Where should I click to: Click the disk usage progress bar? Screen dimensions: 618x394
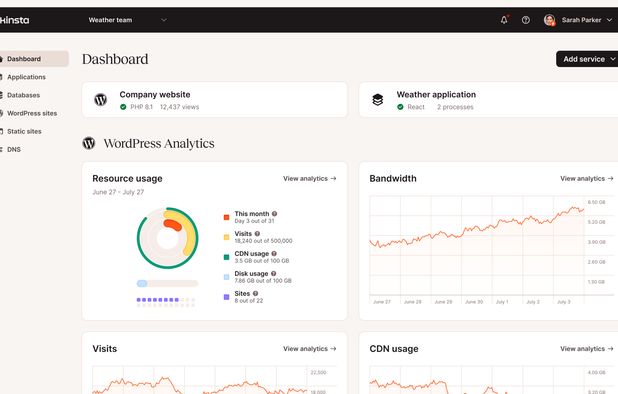(167, 283)
